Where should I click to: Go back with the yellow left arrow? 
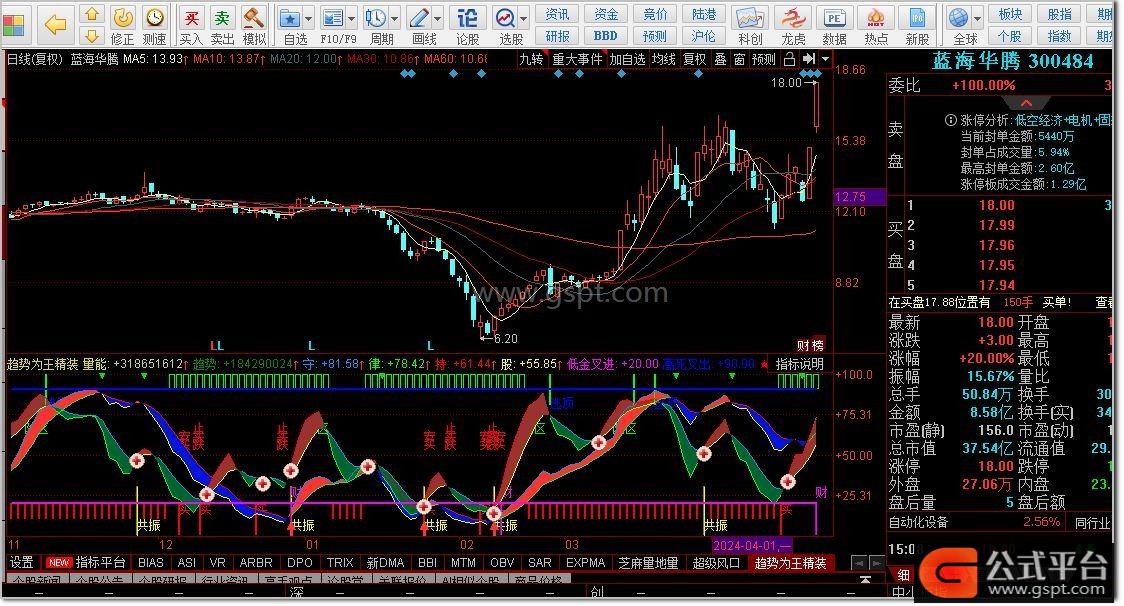(55, 25)
